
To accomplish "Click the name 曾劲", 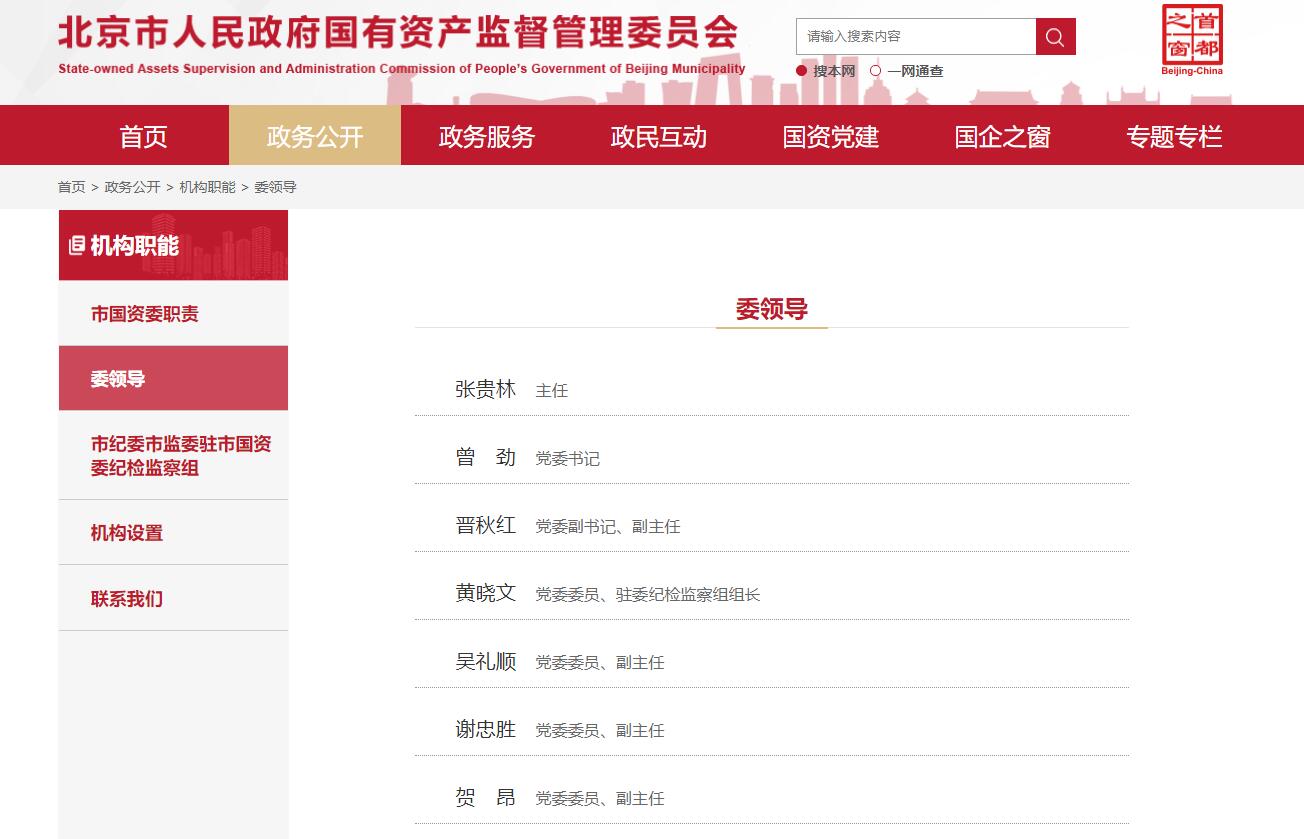I will click(486, 457).
